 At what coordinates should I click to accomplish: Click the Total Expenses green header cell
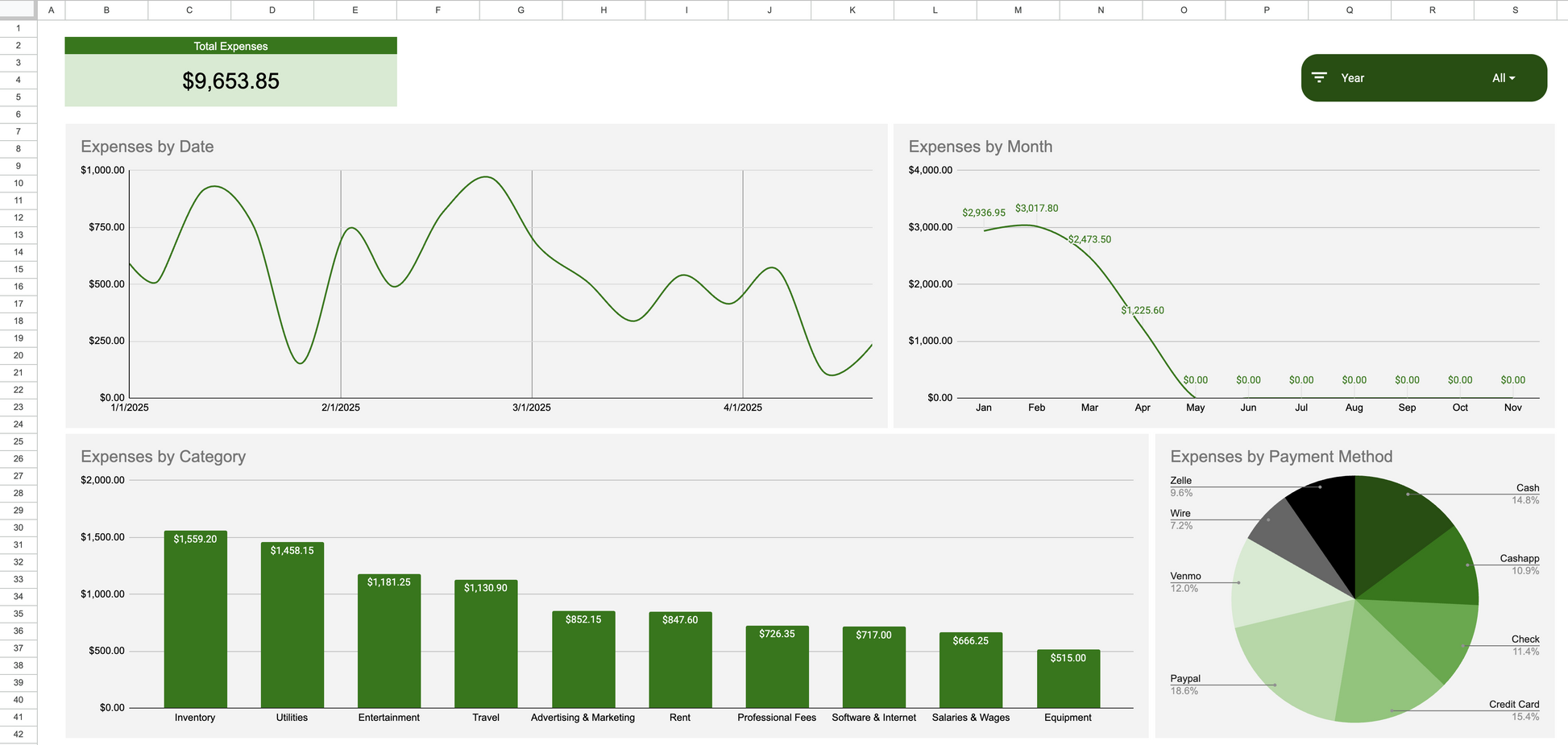(x=230, y=46)
